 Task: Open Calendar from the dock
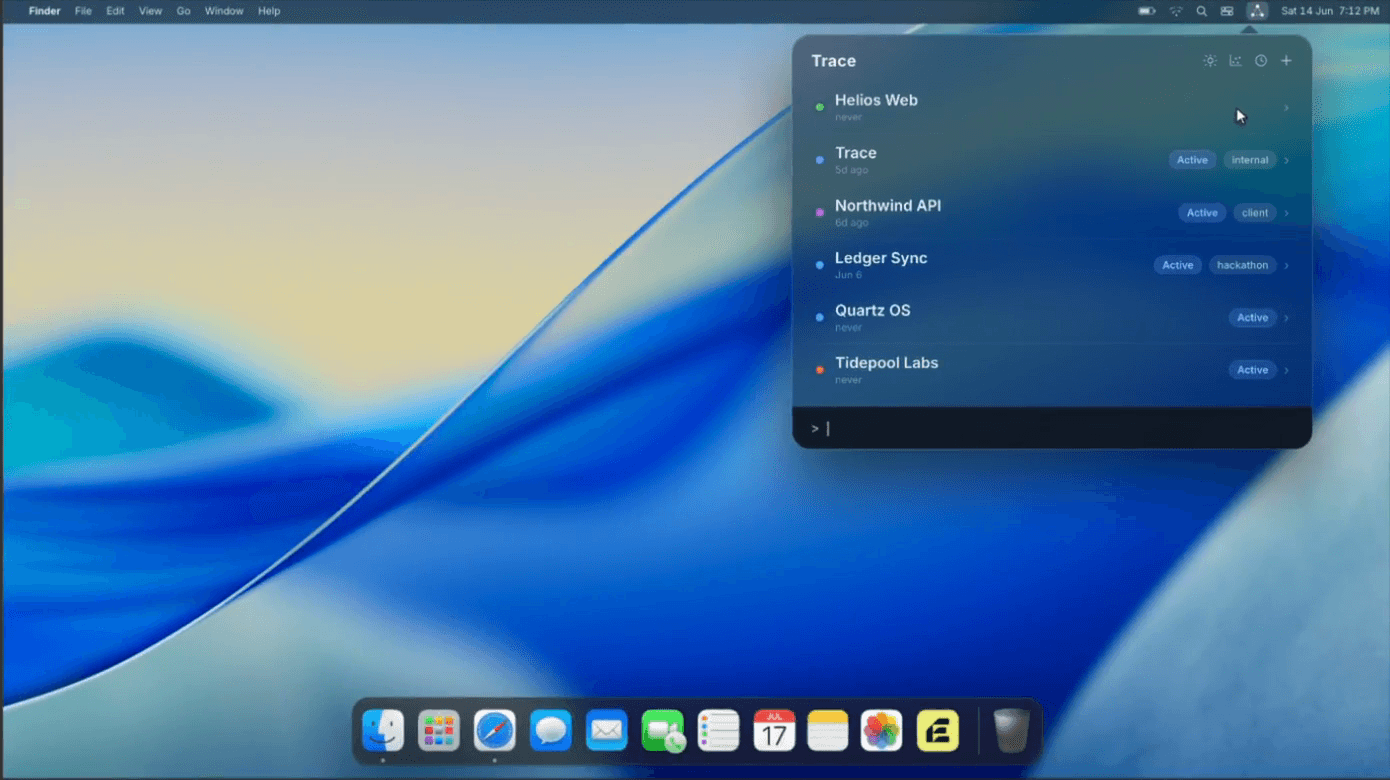774,731
